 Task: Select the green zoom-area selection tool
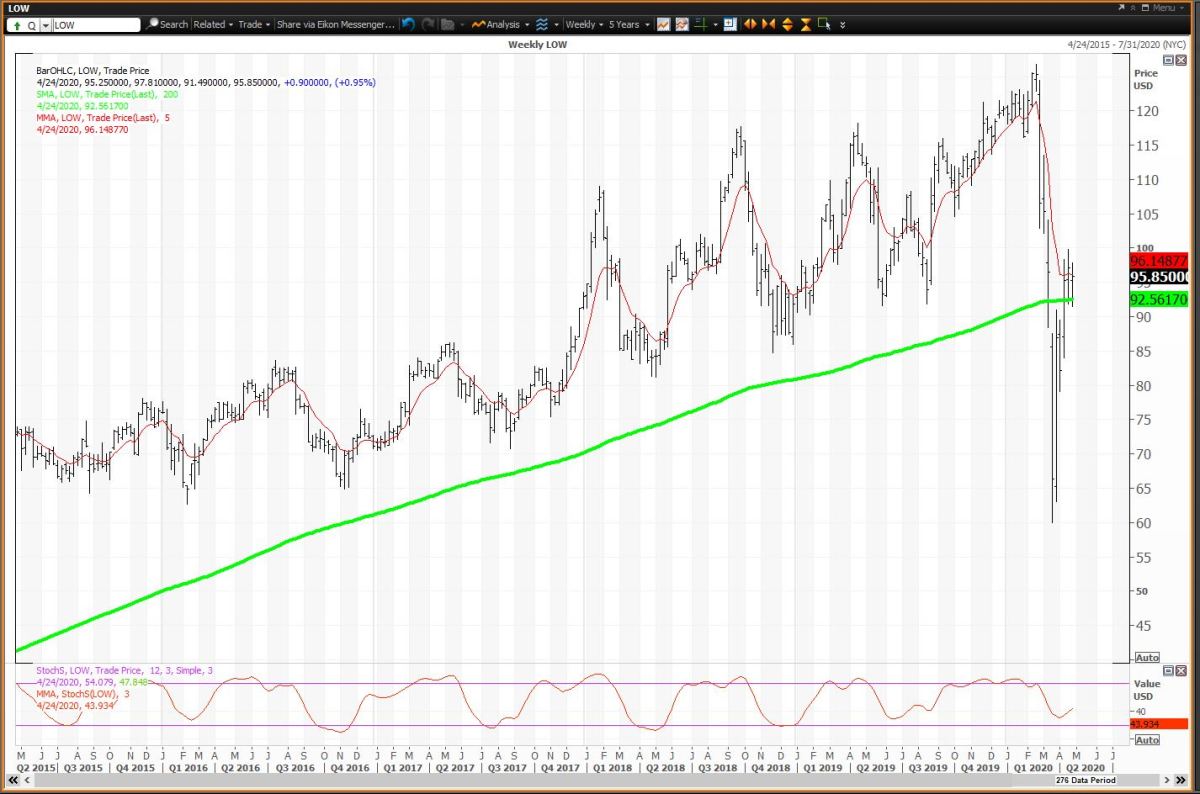[x=824, y=24]
